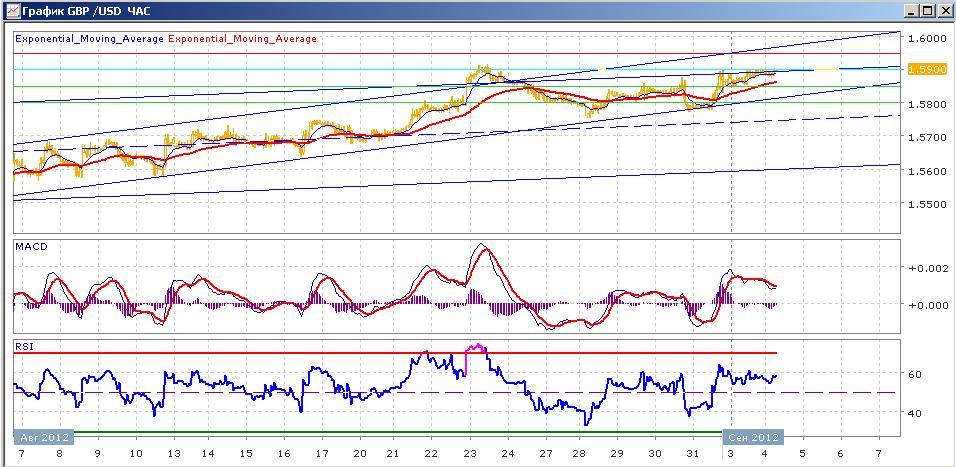Screen dimensions: 956x467
Task: Click date 20 on the time axis
Action: tap(359, 454)
